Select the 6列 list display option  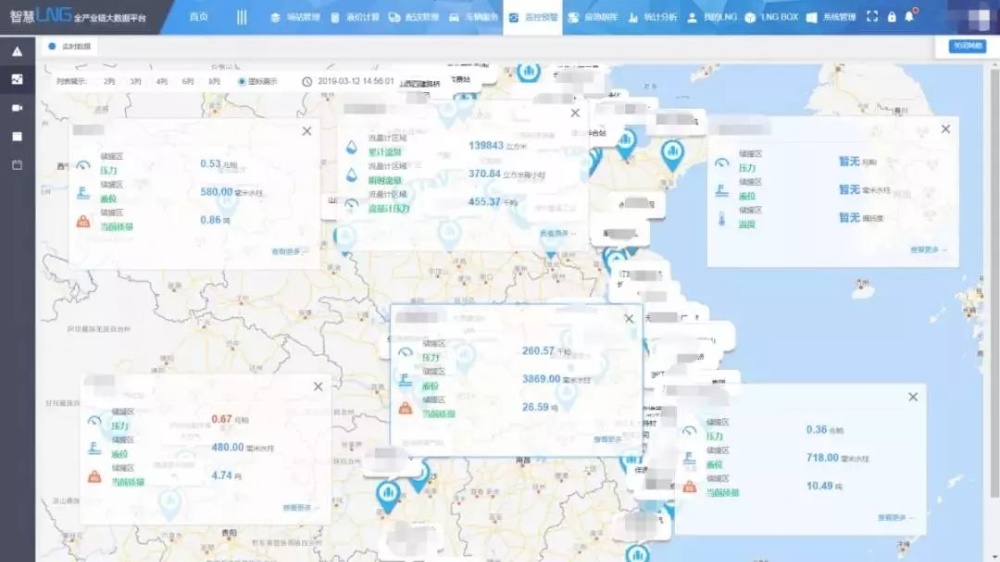click(x=188, y=82)
